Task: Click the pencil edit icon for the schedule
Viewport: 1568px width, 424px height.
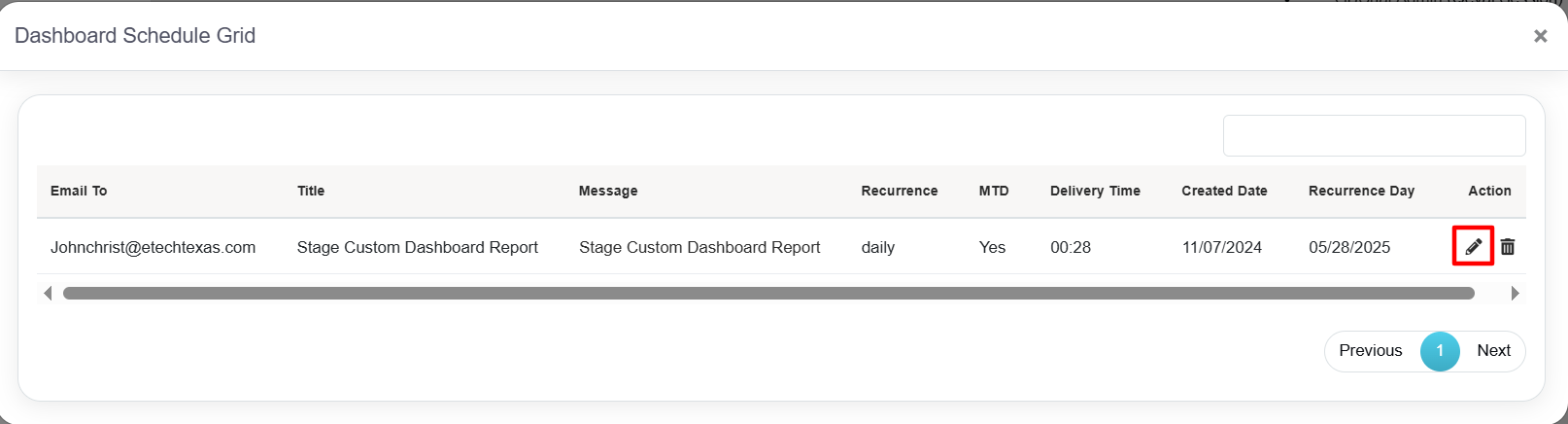Action: coord(1473,246)
